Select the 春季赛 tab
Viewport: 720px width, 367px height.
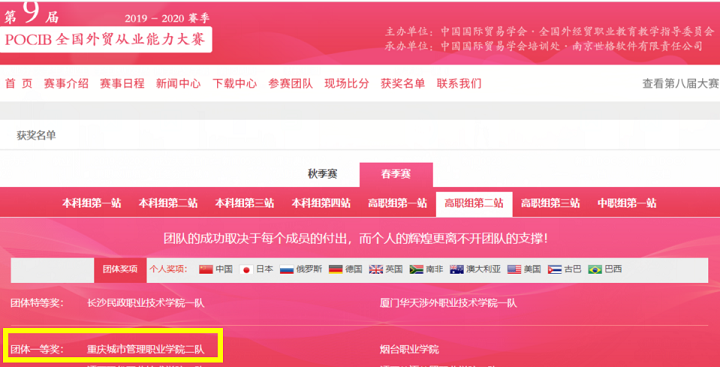click(x=396, y=175)
